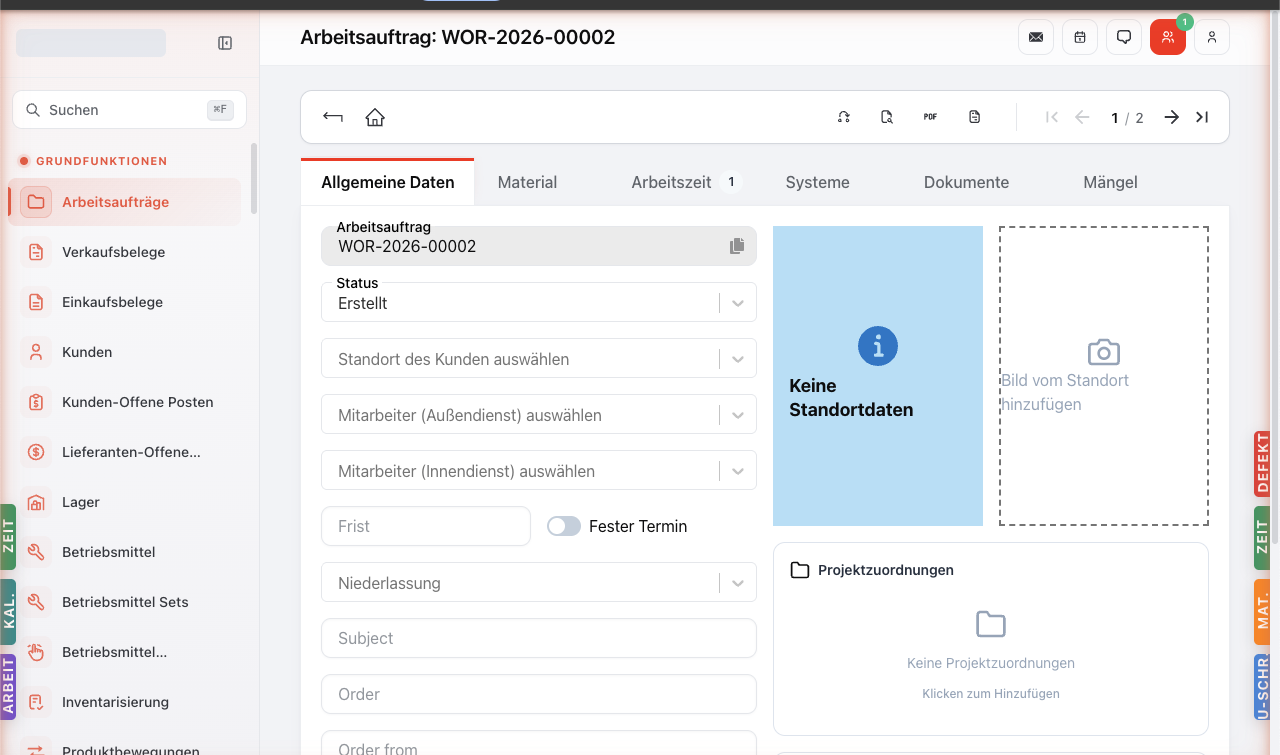
Task: Open the Standort des Kunden dropdown
Action: coord(539,358)
